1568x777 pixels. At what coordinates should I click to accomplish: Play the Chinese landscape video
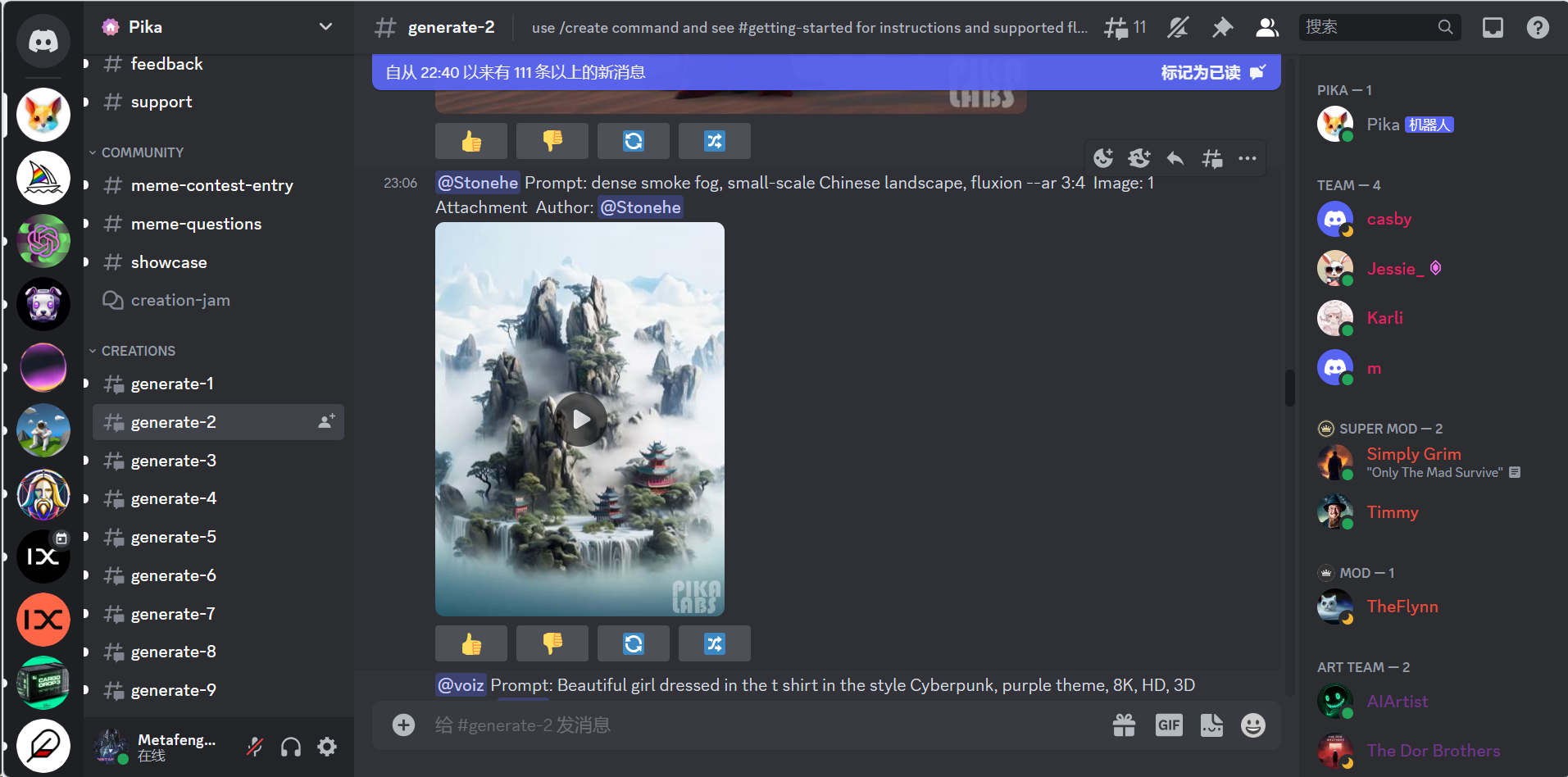(580, 420)
